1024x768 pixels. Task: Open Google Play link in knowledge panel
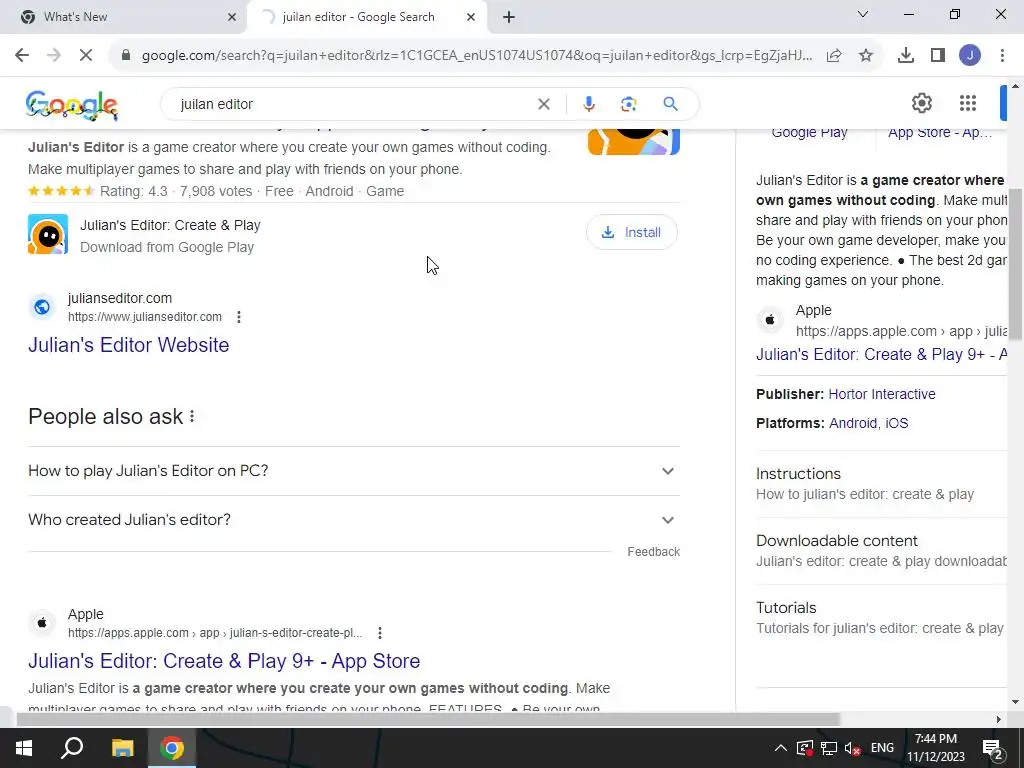pos(809,133)
